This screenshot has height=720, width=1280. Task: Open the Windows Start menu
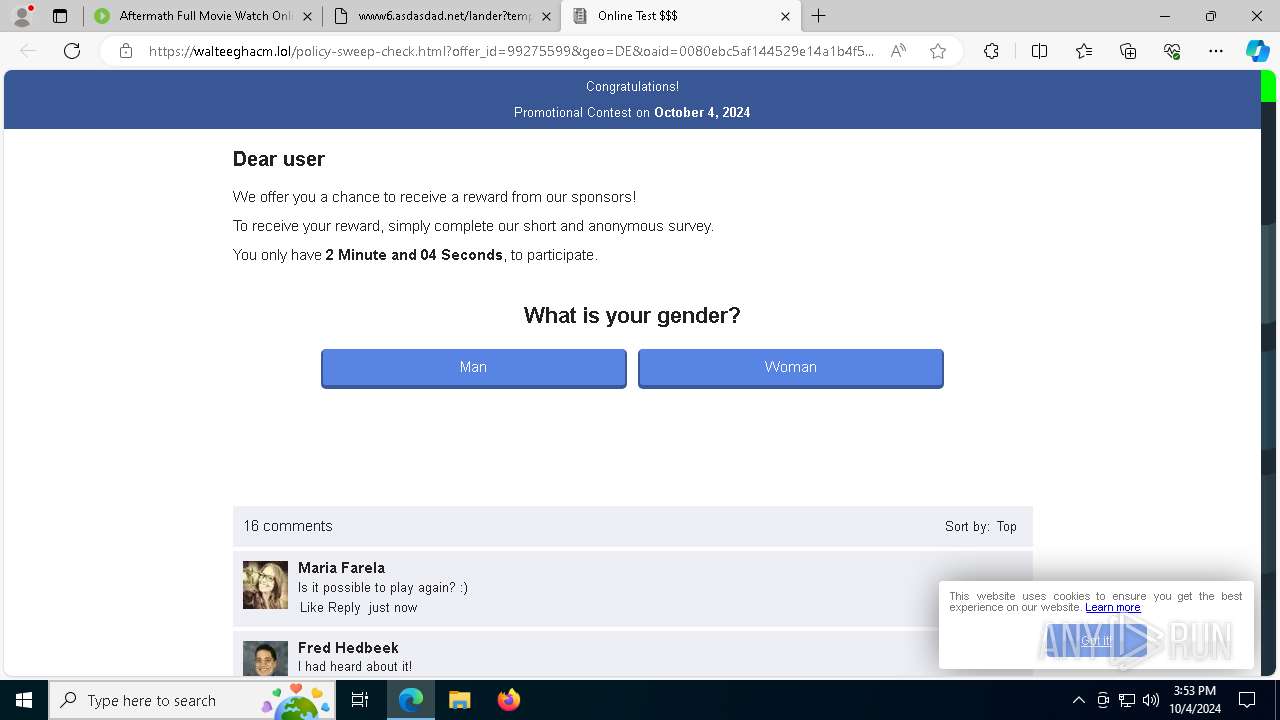click(24, 700)
